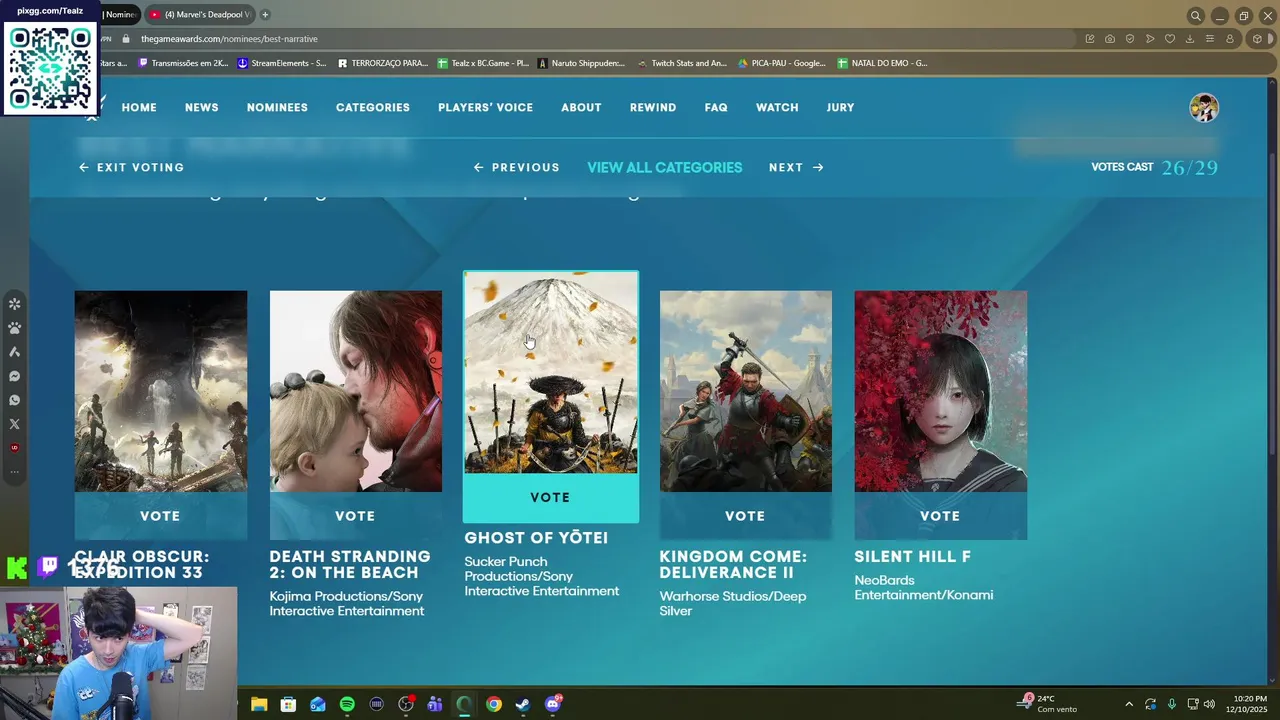The image size is (1280, 720).
Task: Open the sidebar three-dot more options
Action: click(x=14, y=471)
